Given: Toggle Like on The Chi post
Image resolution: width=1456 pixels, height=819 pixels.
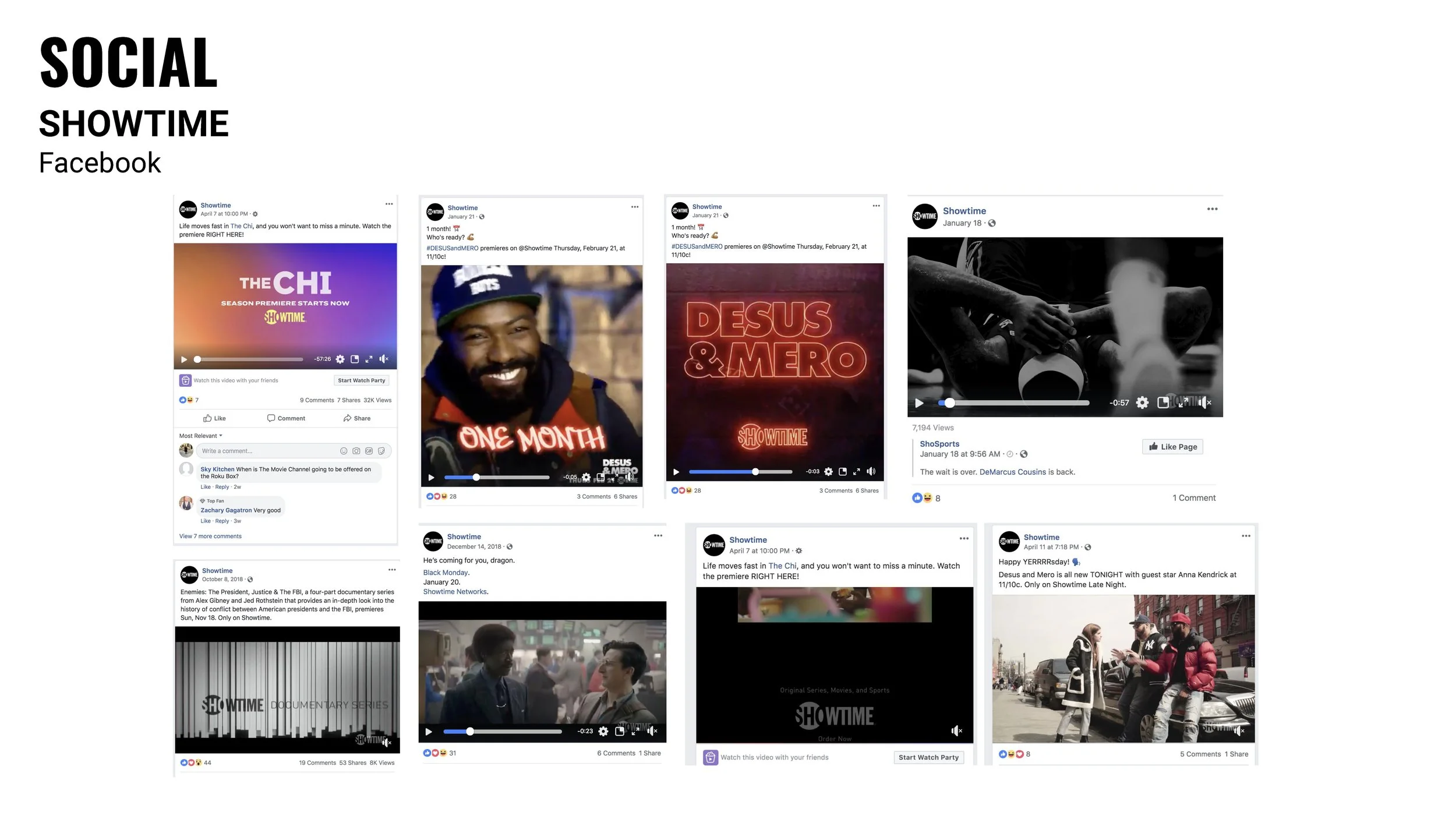Looking at the screenshot, I should [214, 418].
